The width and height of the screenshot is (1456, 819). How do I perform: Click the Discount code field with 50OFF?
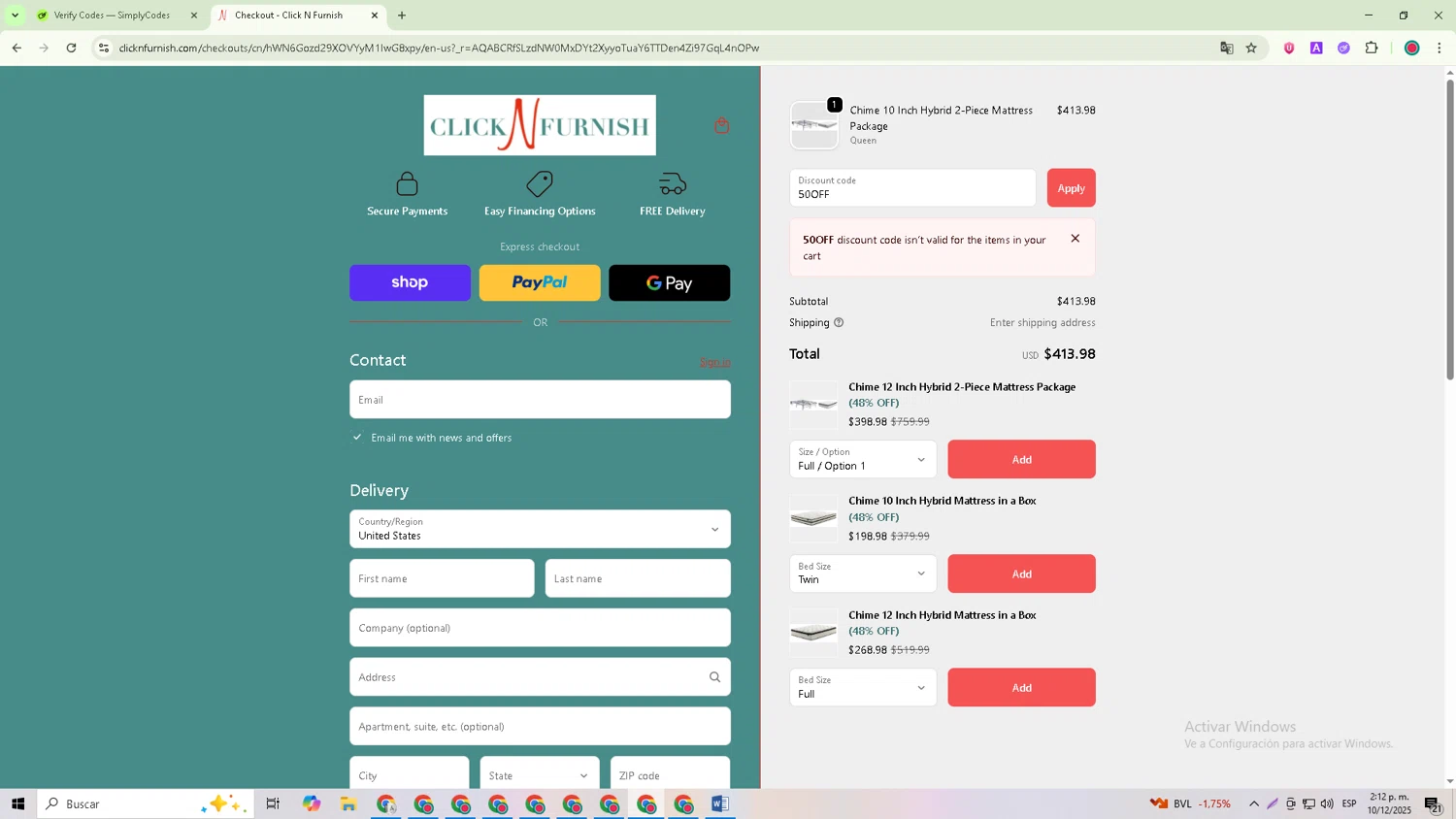[x=912, y=188]
